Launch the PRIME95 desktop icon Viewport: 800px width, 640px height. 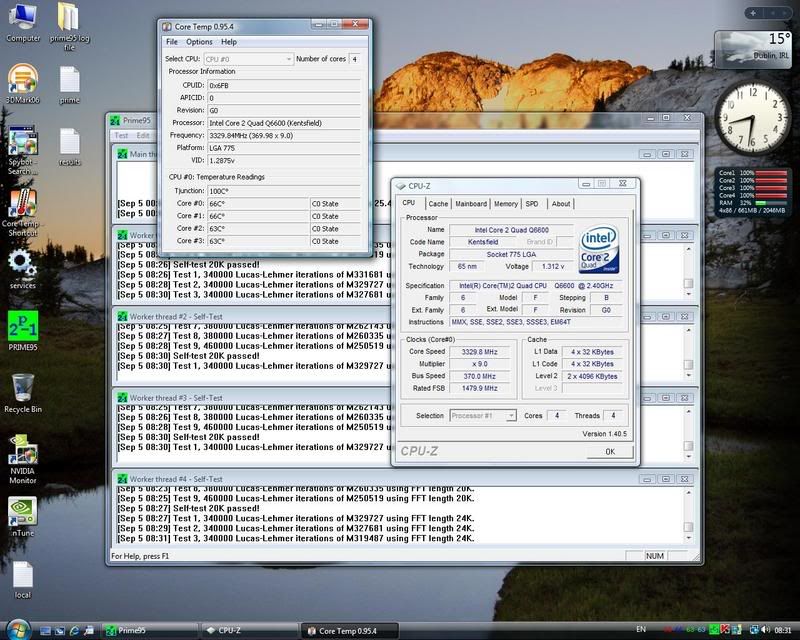click(23, 331)
